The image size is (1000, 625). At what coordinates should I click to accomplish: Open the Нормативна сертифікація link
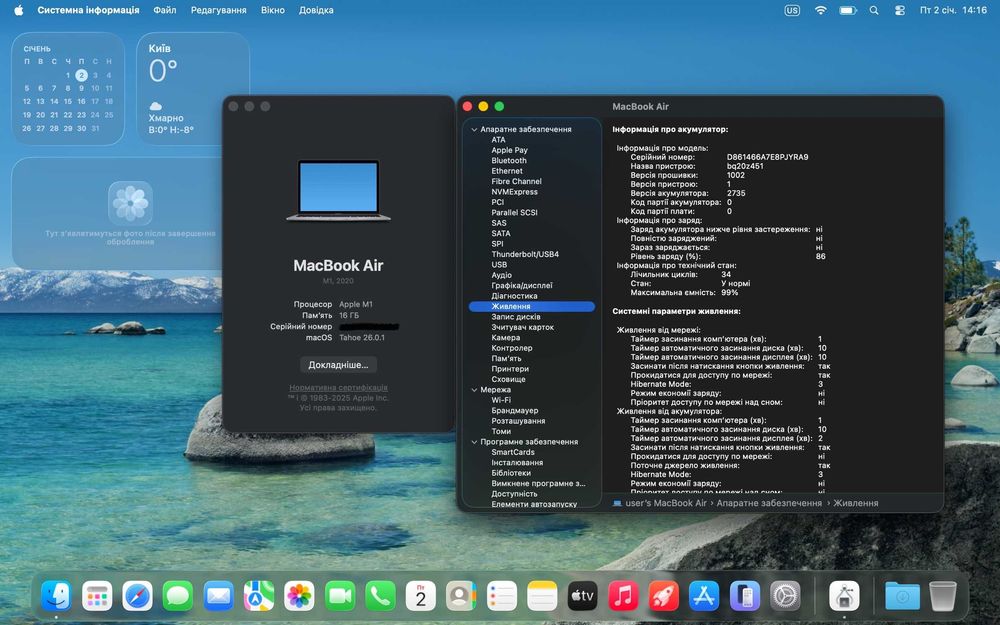(x=338, y=388)
